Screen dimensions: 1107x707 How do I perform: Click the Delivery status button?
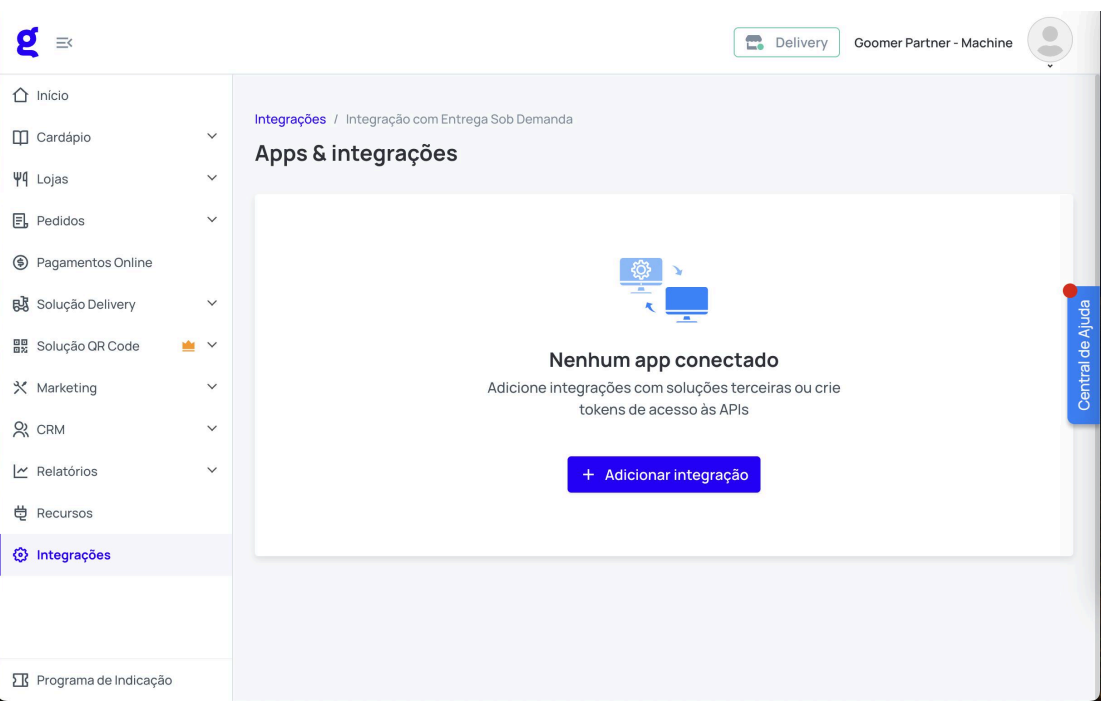pos(786,43)
